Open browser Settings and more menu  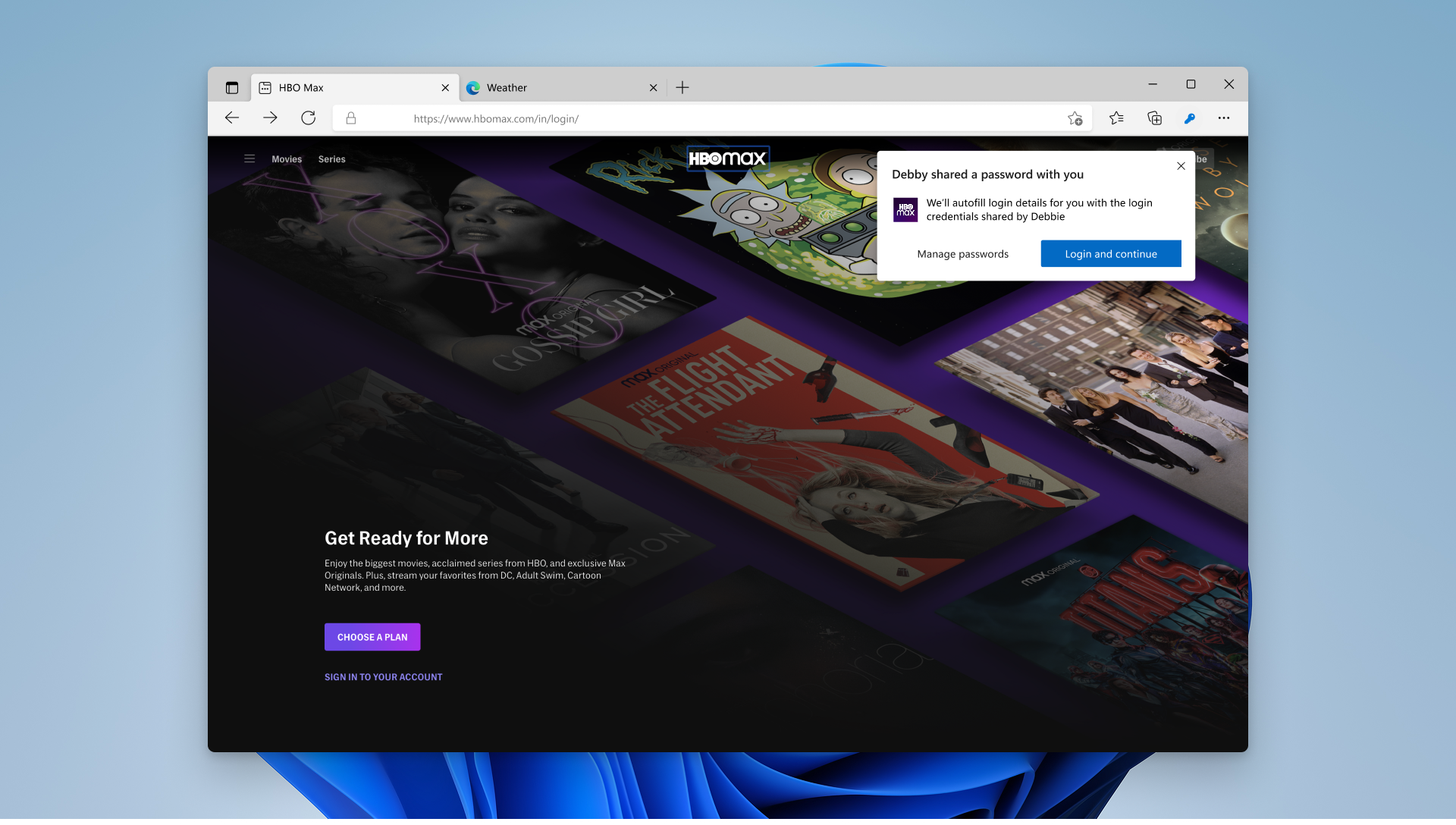1224,118
